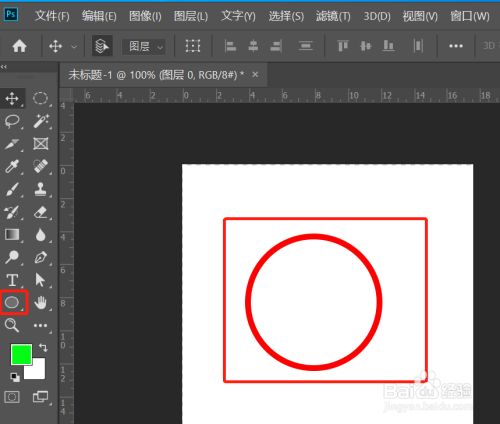Select the Eyedropper tool
The width and height of the screenshot is (500, 424).
tap(12, 166)
